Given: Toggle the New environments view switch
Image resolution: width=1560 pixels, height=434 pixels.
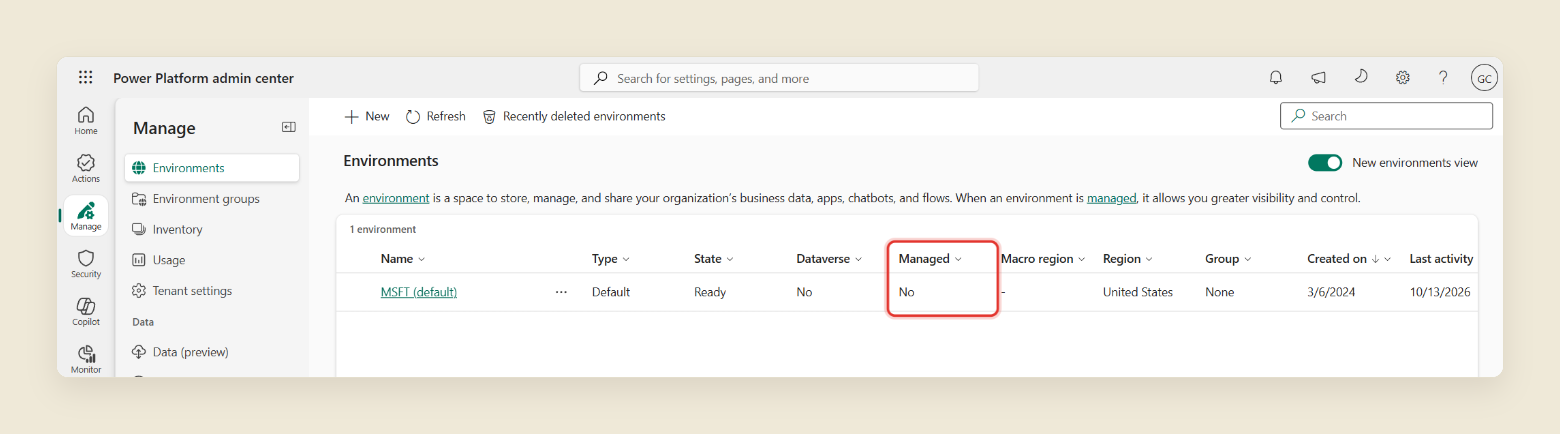Looking at the screenshot, I should tap(1325, 163).
